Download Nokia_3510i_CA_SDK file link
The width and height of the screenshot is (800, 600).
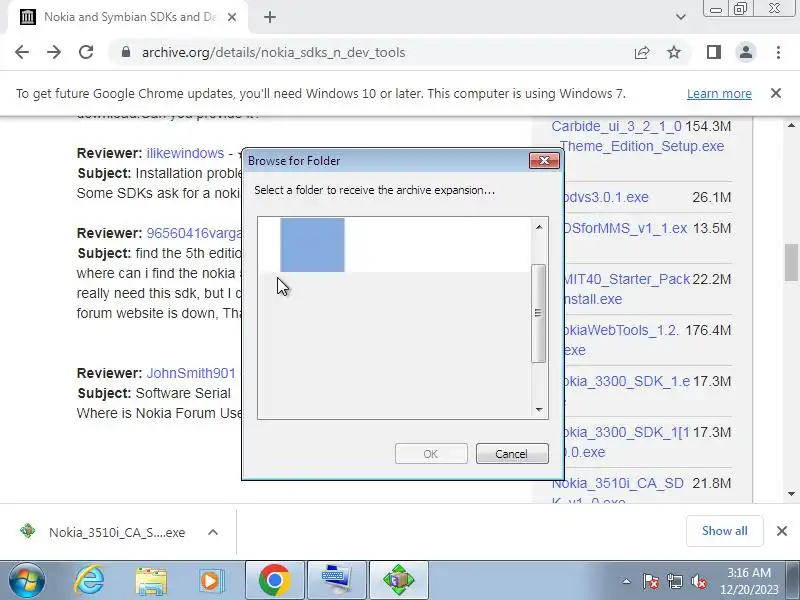tap(617, 491)
